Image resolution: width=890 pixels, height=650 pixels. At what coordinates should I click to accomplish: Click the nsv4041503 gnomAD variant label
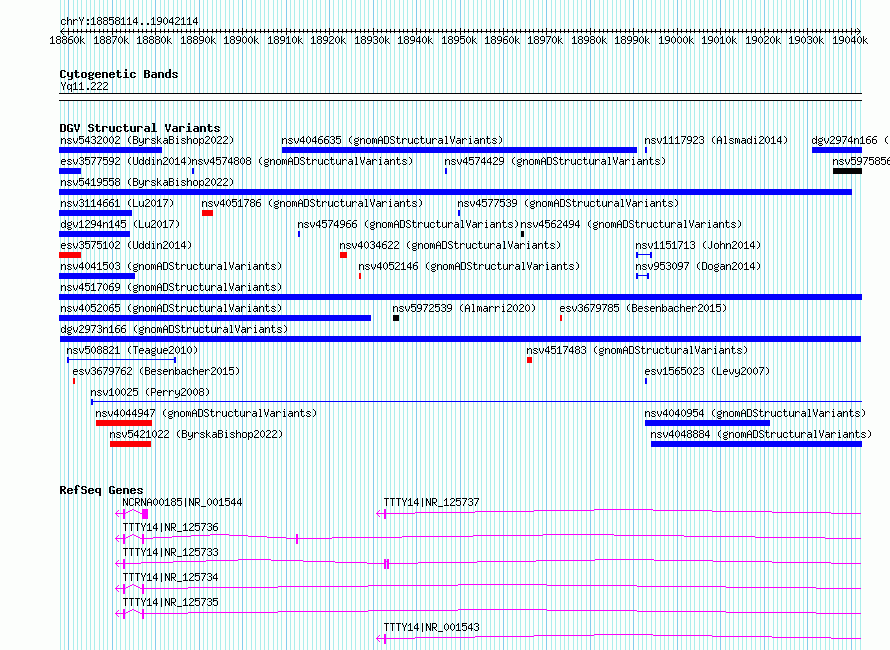pos(171,266)
